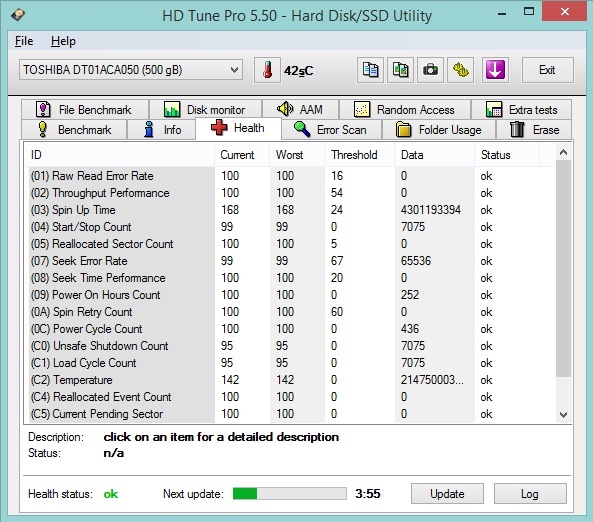Screen dimensions: 593x522
Task: Click the HD Tune app icon in title bar
Action: pos(18,15)
